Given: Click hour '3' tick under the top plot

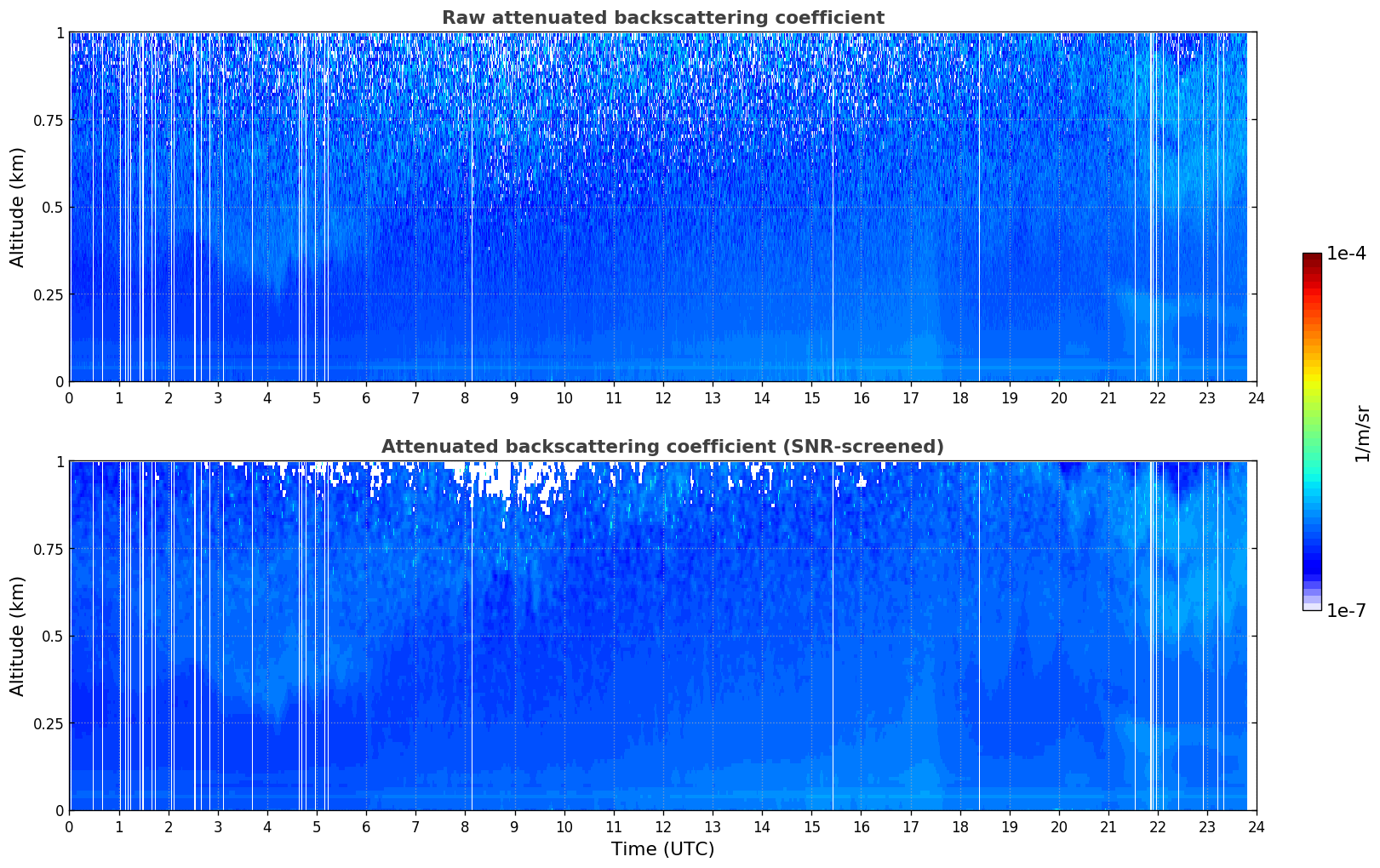Looking at the screenshot, I should (x=218, y=398).
